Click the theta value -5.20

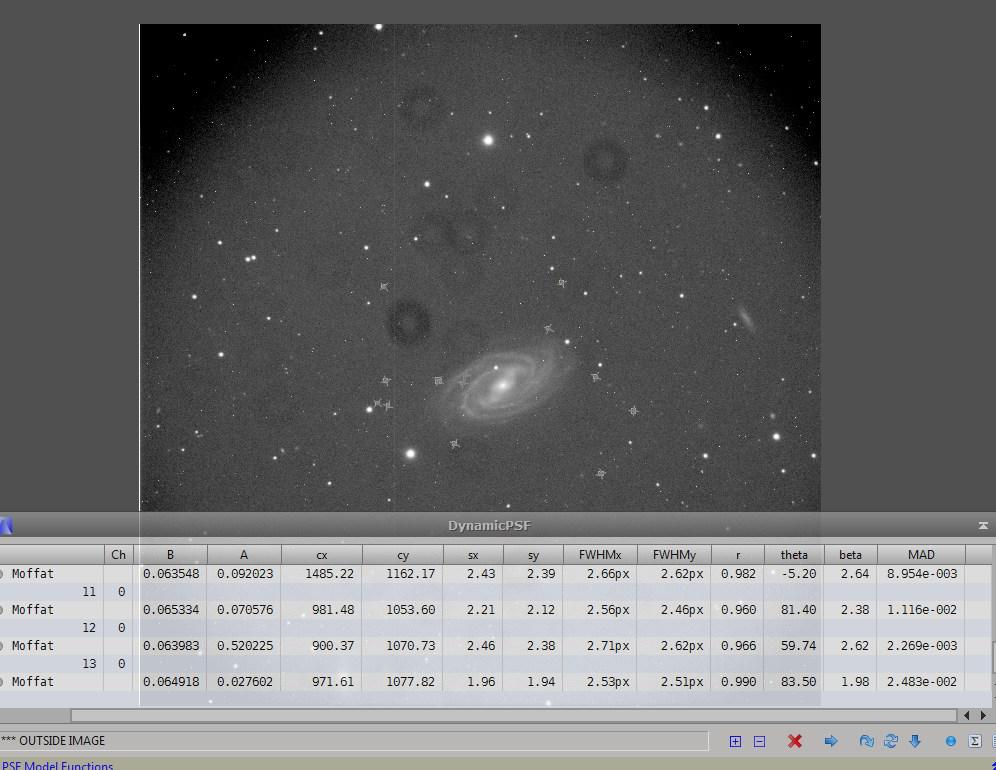click(x=798, y=574)
